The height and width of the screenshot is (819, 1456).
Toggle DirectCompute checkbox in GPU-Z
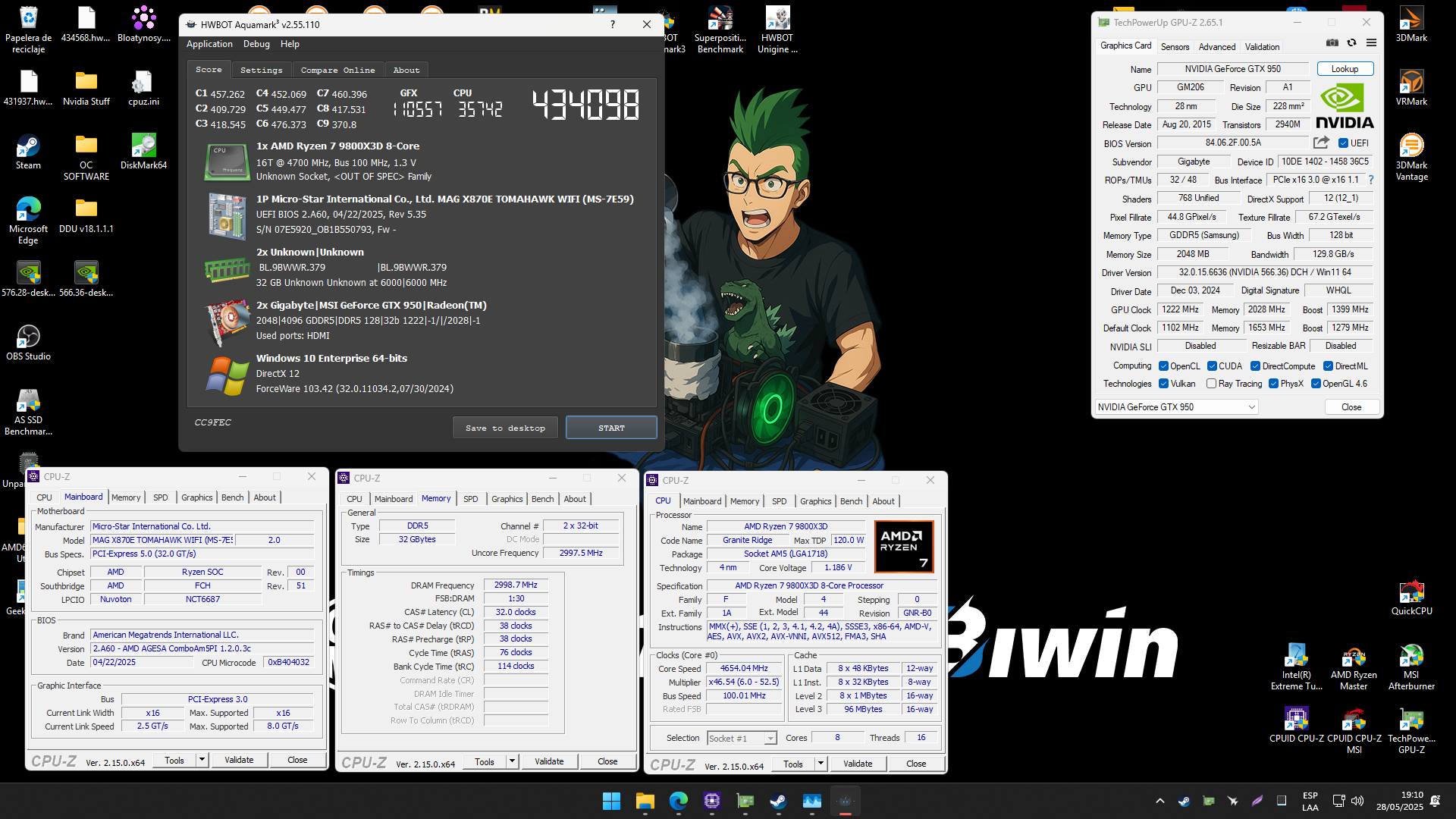pyautogui.click(x=1255, y=366)
